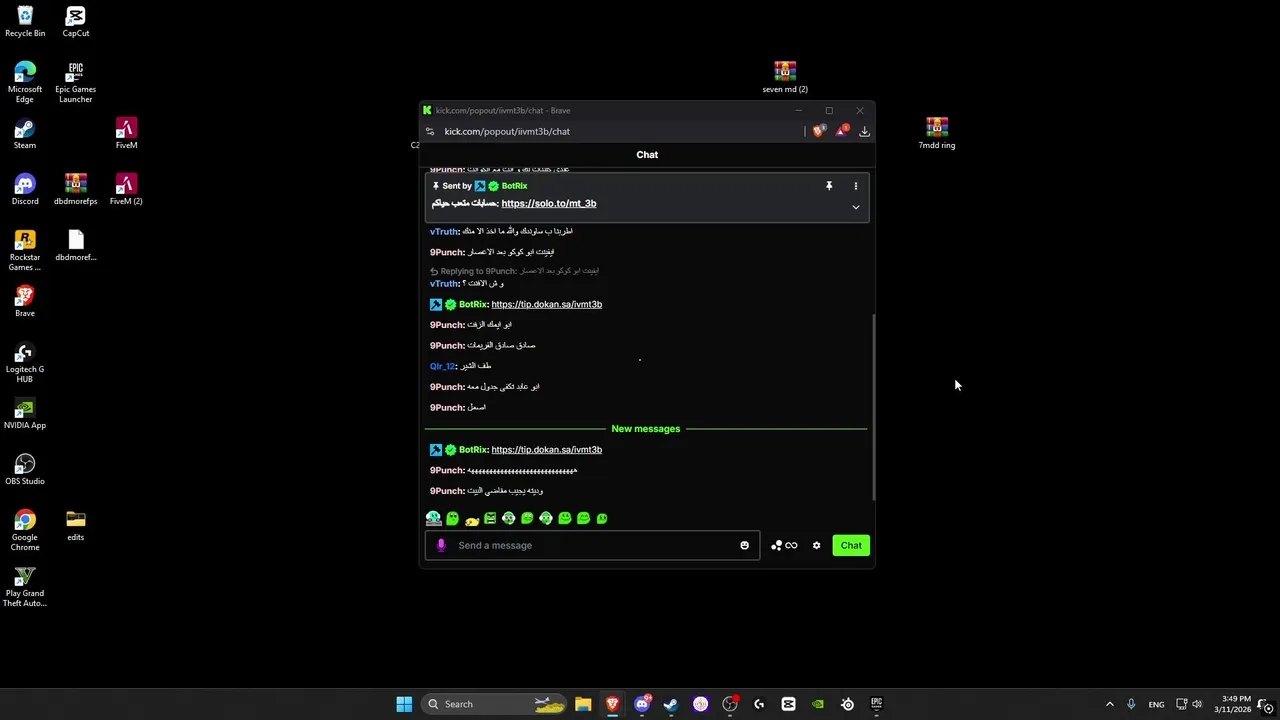The width and height of the screenshot is (1280, 720).
Task: Open the solo.to/mt_3b link
Action: (548, 203)
